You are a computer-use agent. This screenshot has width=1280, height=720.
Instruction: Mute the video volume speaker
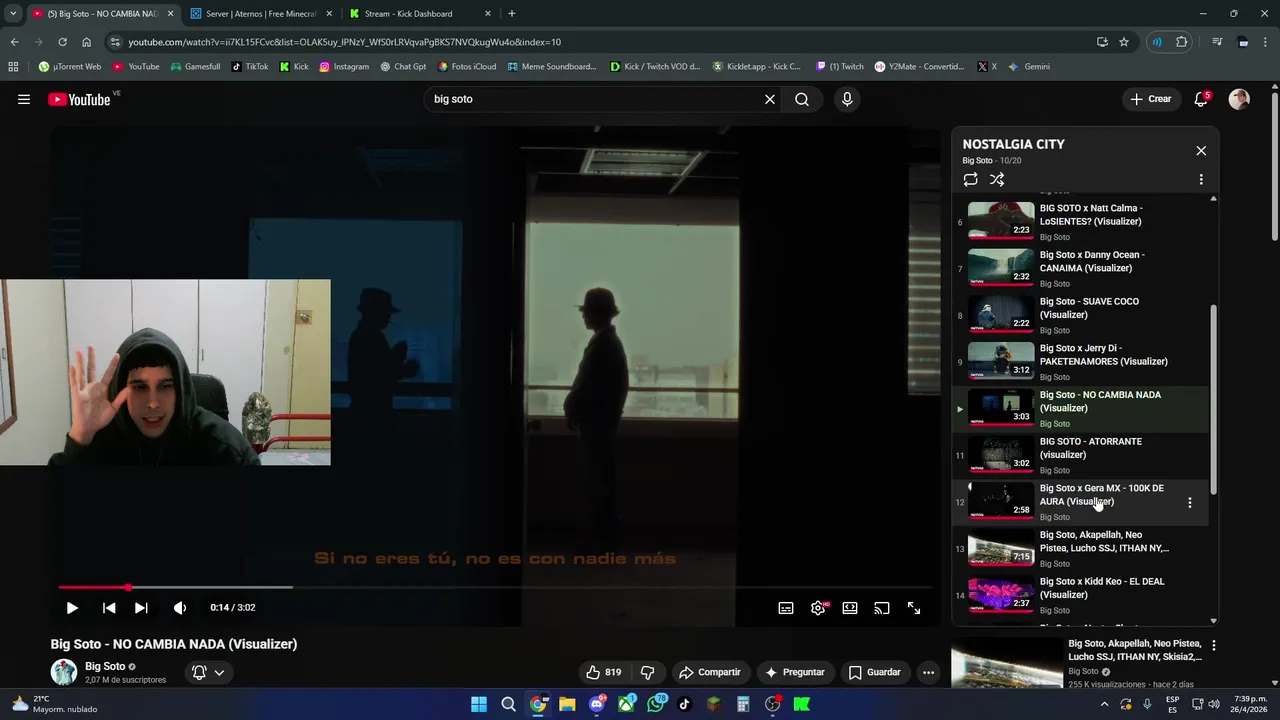coord(180,608)
